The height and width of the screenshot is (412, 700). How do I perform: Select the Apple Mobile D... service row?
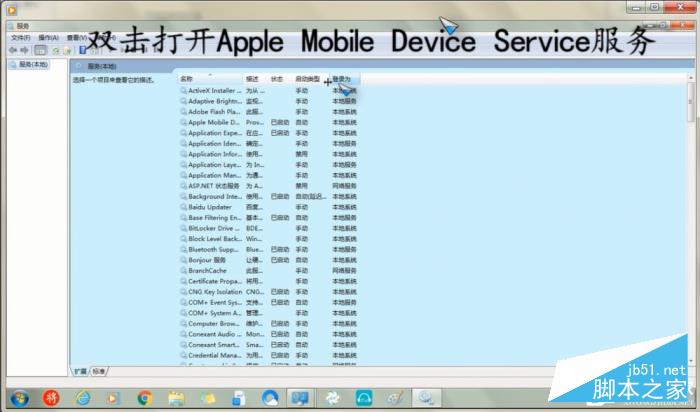(268, 122)
